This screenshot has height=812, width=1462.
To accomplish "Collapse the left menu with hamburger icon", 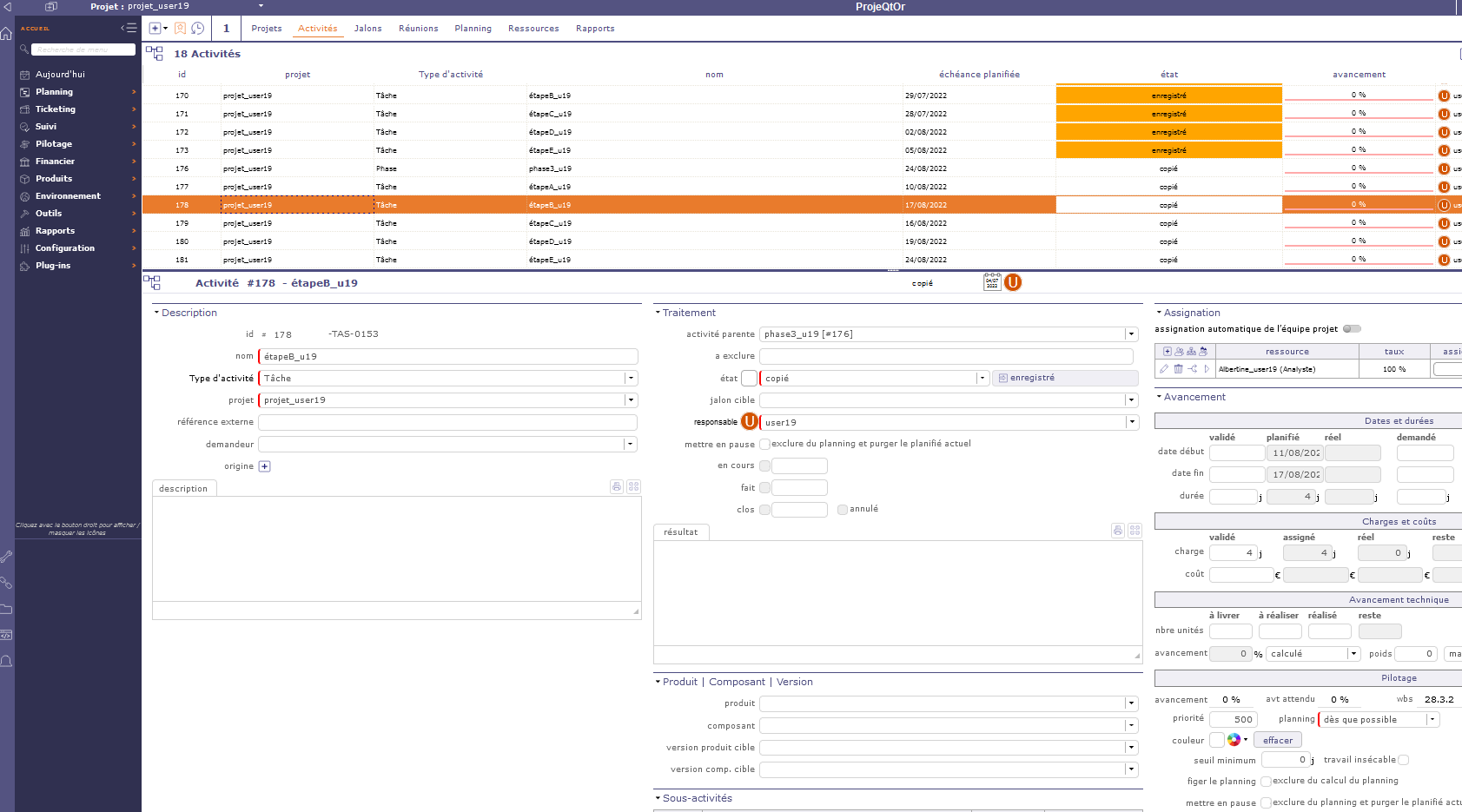I will pyautogui.click(x=129, y=28).
